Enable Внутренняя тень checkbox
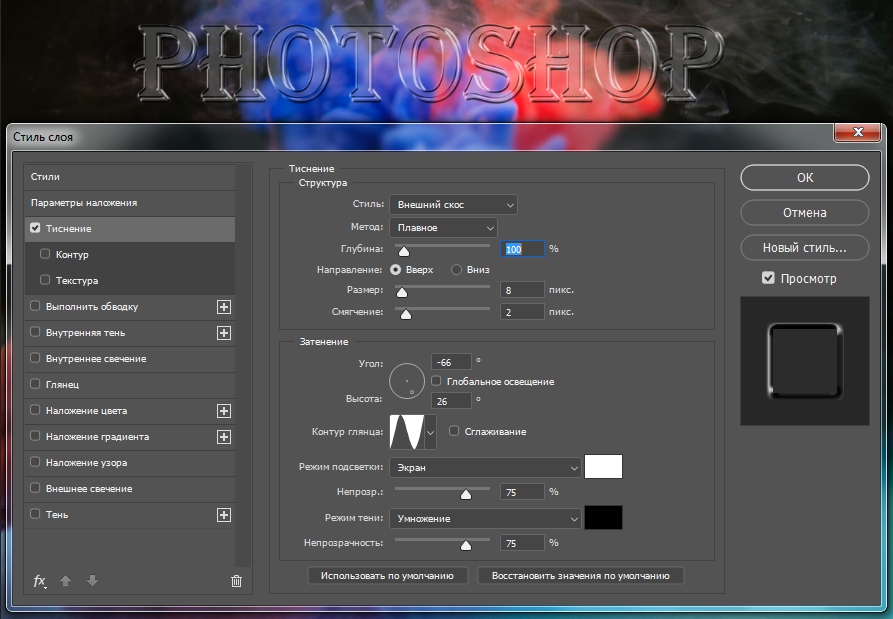 click(35, 332)
